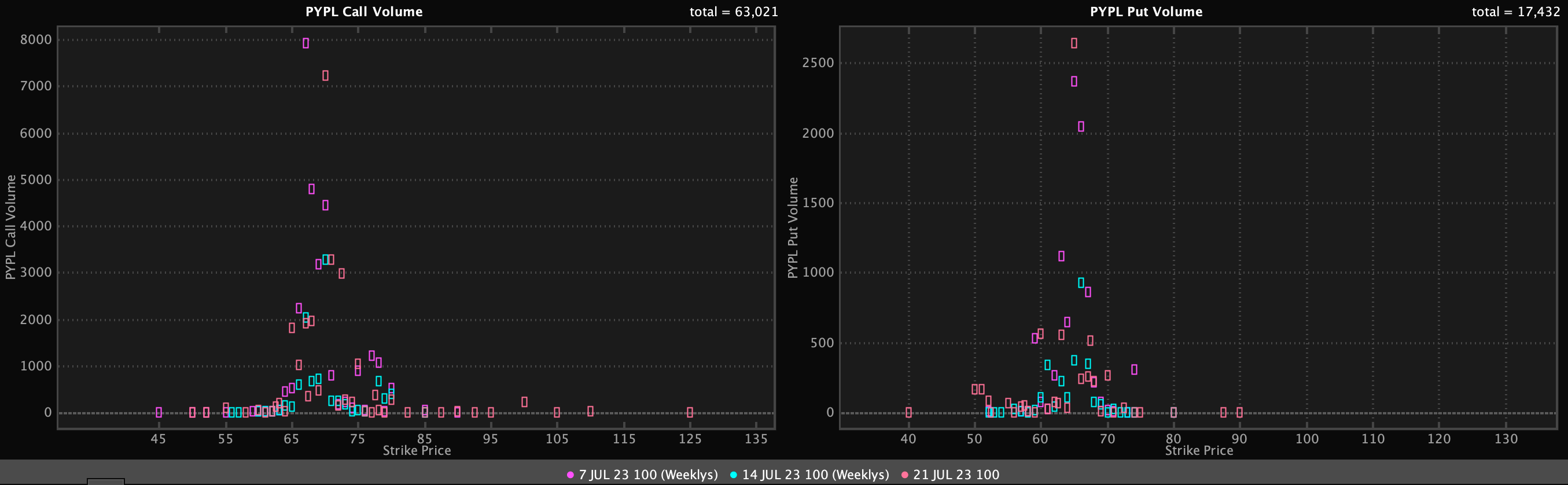Select the '7 JUL 23 100 (Weeklys)' legend label
Screen dimensions: 1568x485
pos(648,475)
